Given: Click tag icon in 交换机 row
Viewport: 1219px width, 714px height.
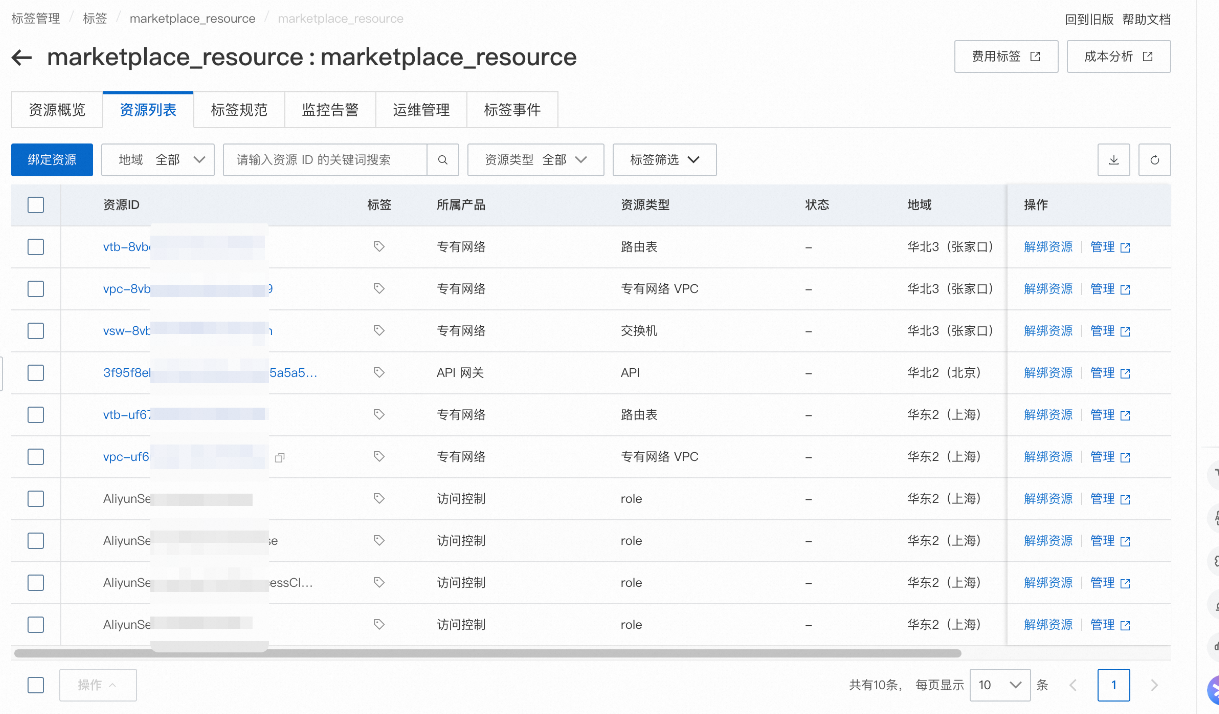Looking at the screenshot, I should coord(379,331).
